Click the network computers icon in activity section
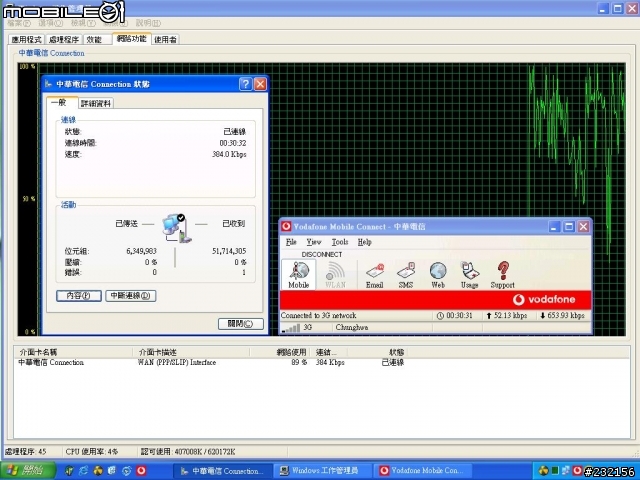Image resolution: width=640 pixels, height=480 pixels. point(177,229)
